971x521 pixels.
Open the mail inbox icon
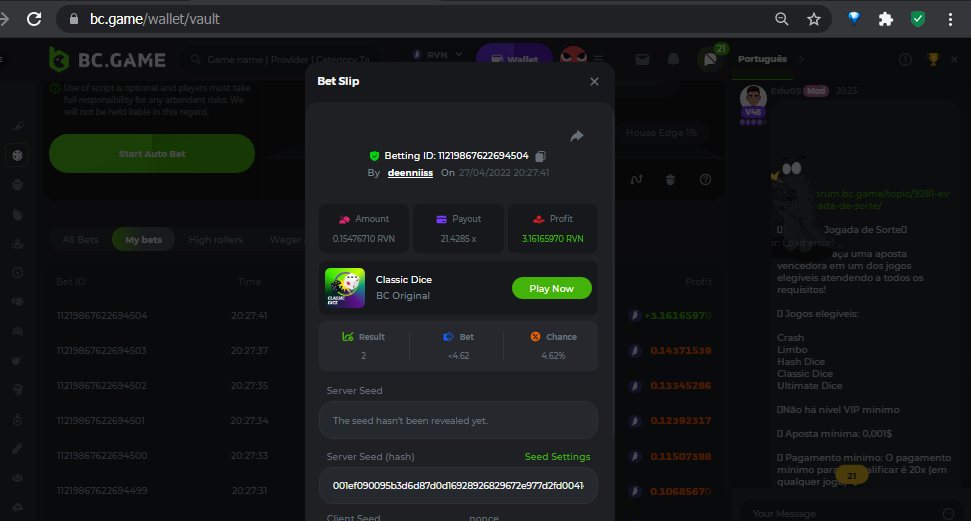pos(642,60)
